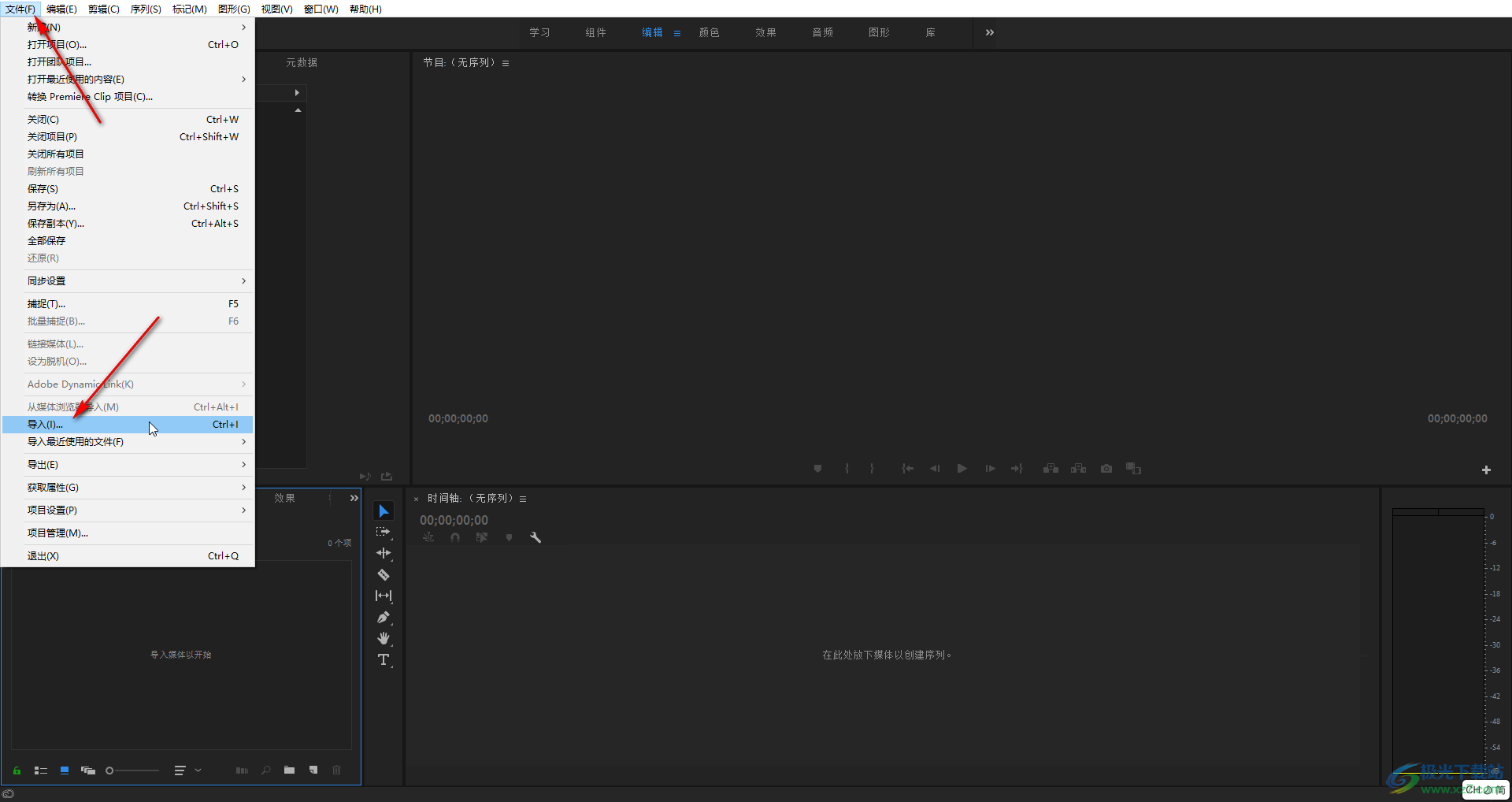Open the Program monitor button editor plus
The height and width of the screenshot is (802, 1512).
pyautogui.click(x=1486, y=470)
